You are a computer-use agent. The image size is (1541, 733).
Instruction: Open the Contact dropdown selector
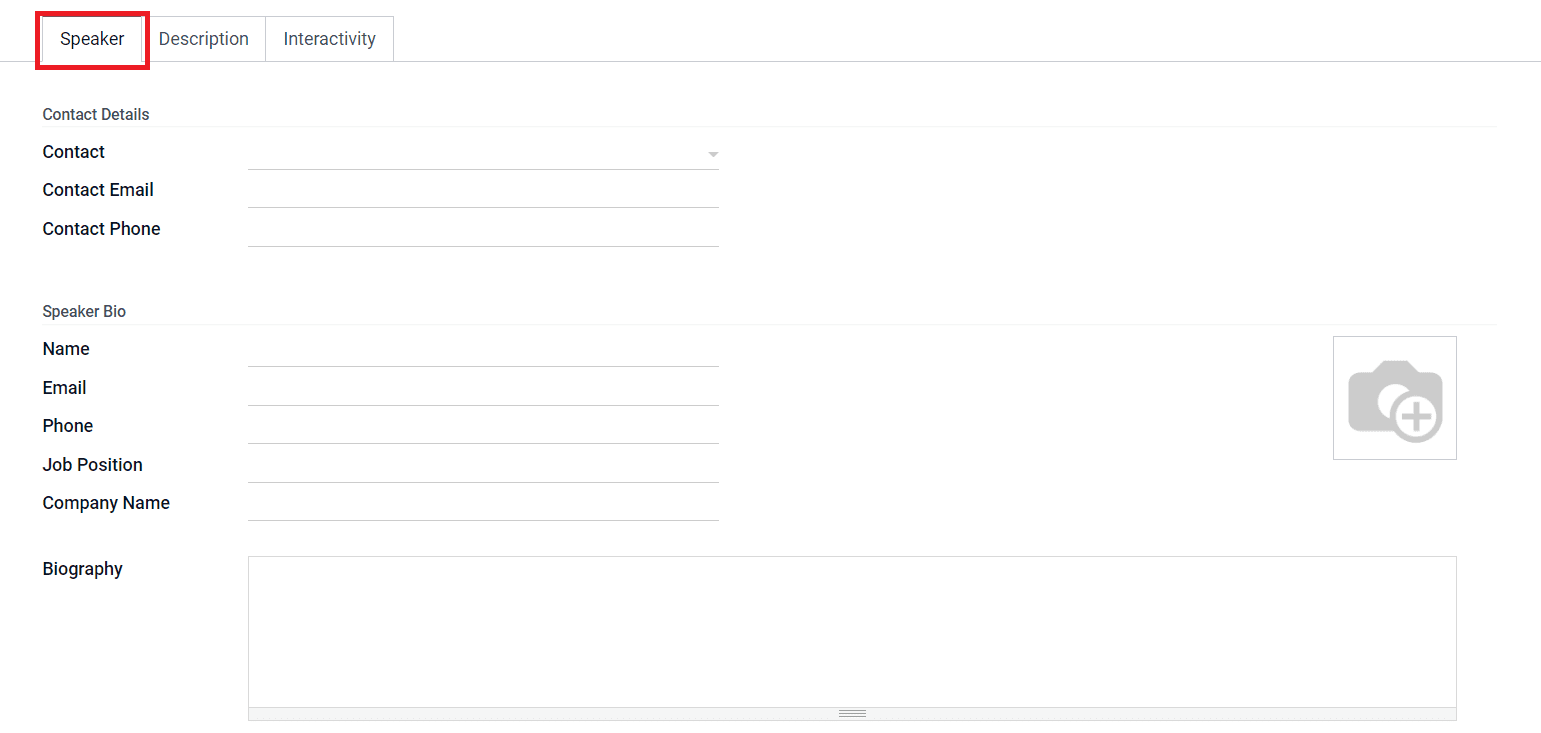click(712, 153)
